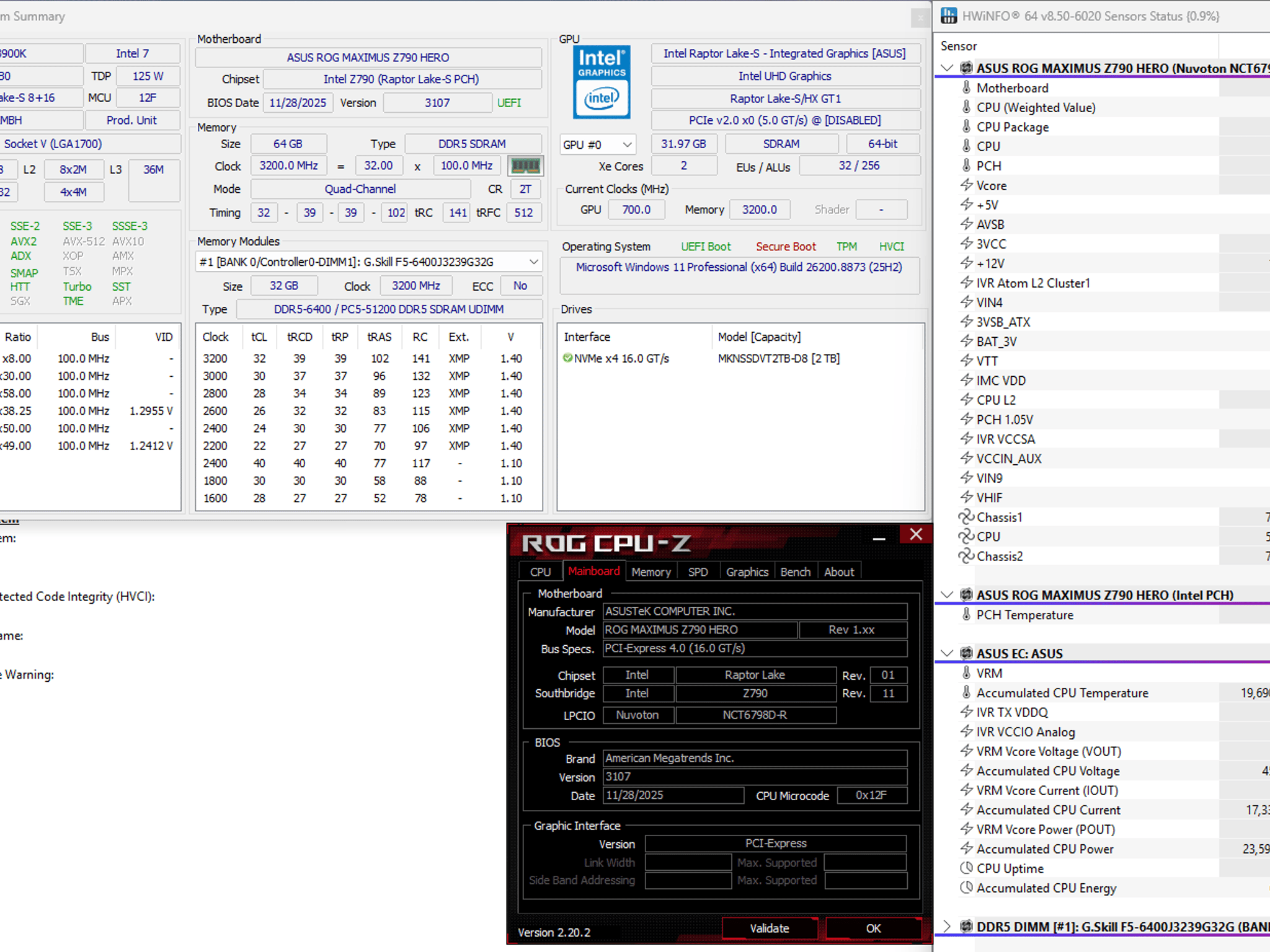Click the CPU Microcode 0x12F value
This screenshot has height=952, width=1270.
pyautogui.click(x=871, y=795)
